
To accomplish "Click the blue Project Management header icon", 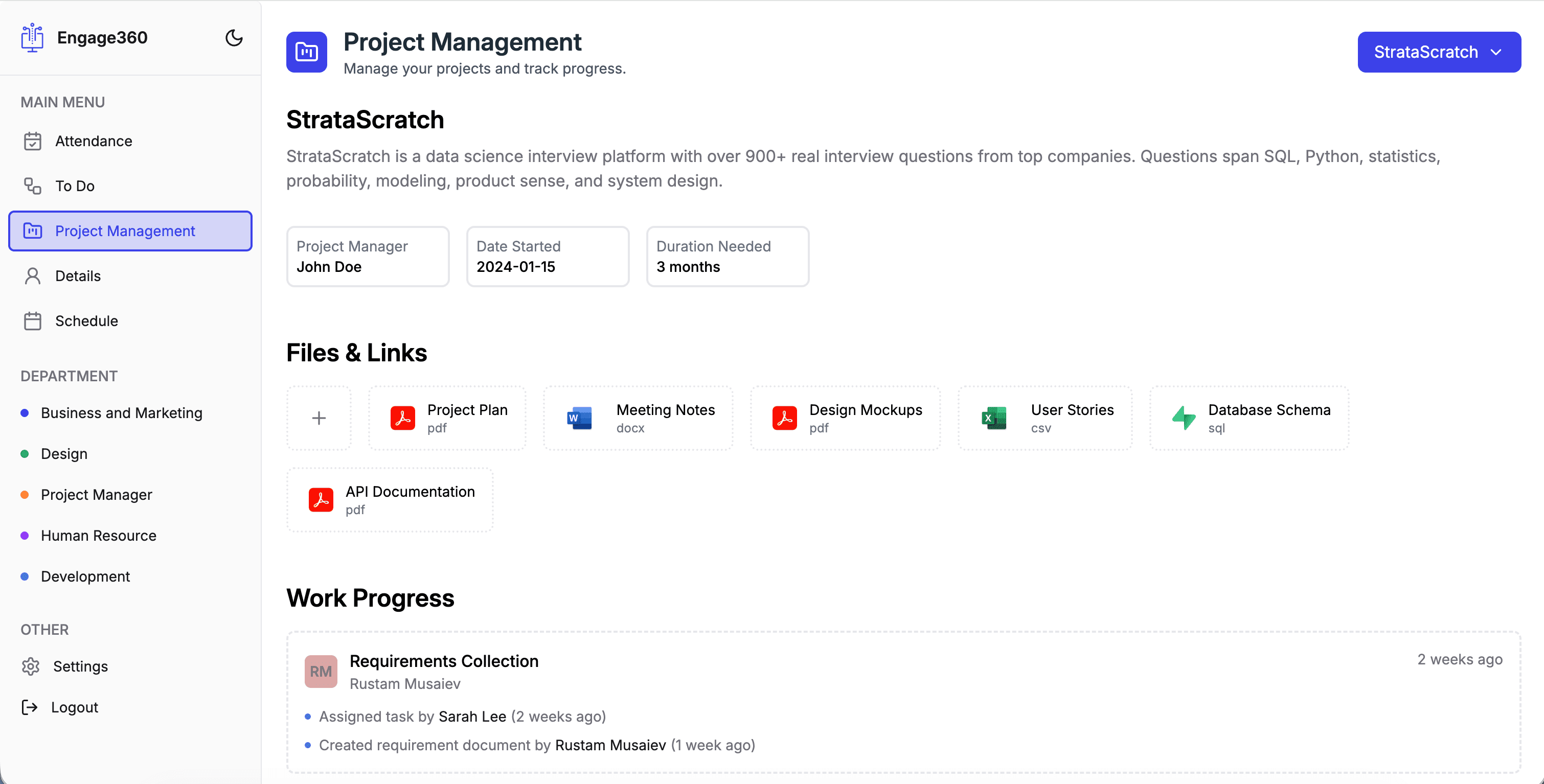I will [x=306, y=52].
